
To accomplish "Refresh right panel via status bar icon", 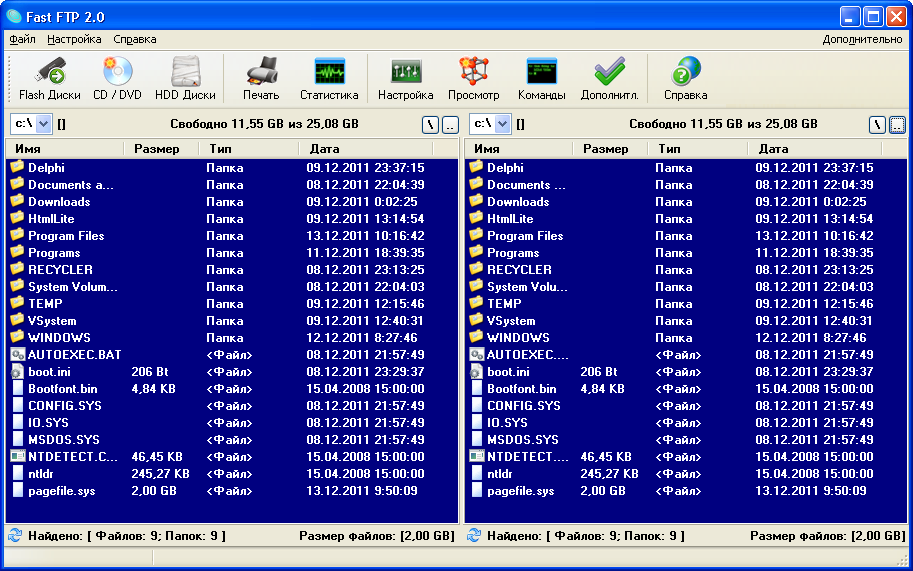I will [474, 535].
